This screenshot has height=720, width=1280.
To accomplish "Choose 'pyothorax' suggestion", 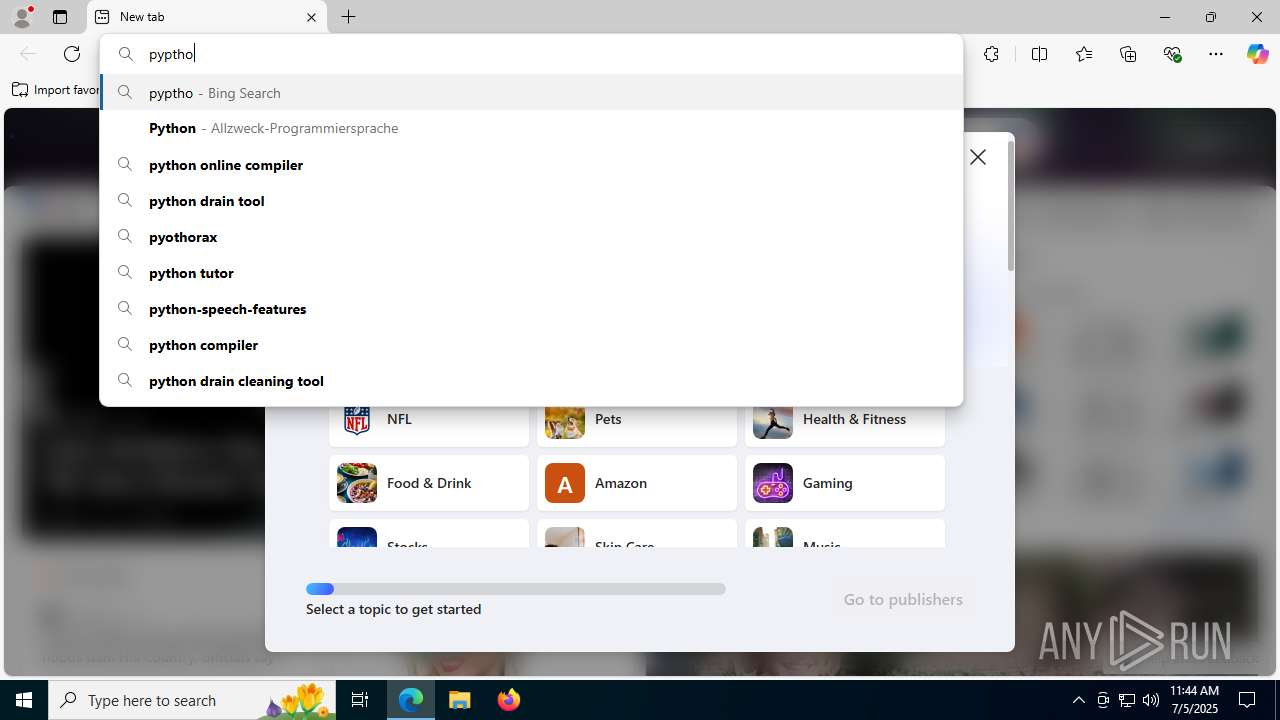I will coord(531,237).
